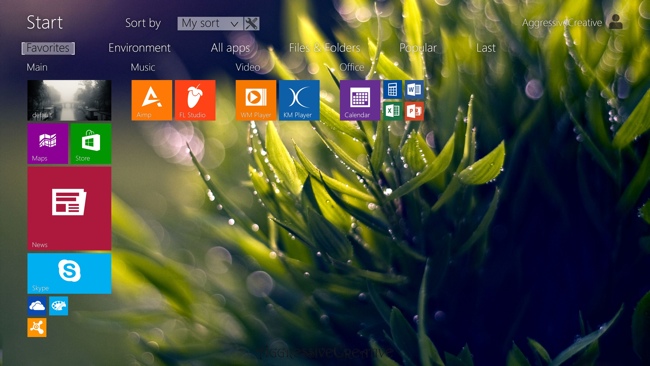Viewport: 650px width, 366px height.
Task: Open the orange share-hub small tile
Action: 37,327
